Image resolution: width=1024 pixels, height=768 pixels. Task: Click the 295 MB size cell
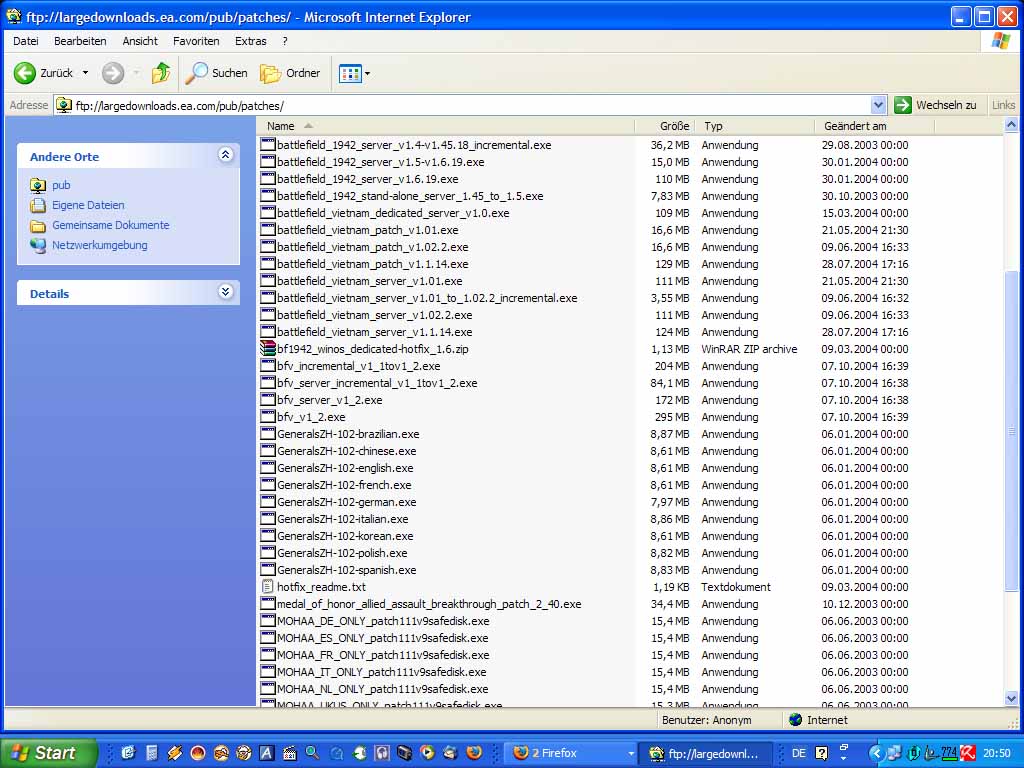tap(672, 417)
